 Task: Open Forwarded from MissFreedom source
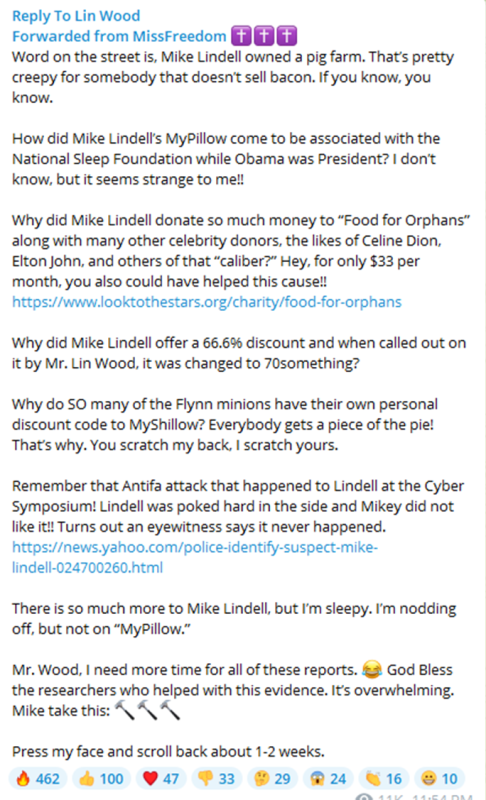(x=119, y=36)
